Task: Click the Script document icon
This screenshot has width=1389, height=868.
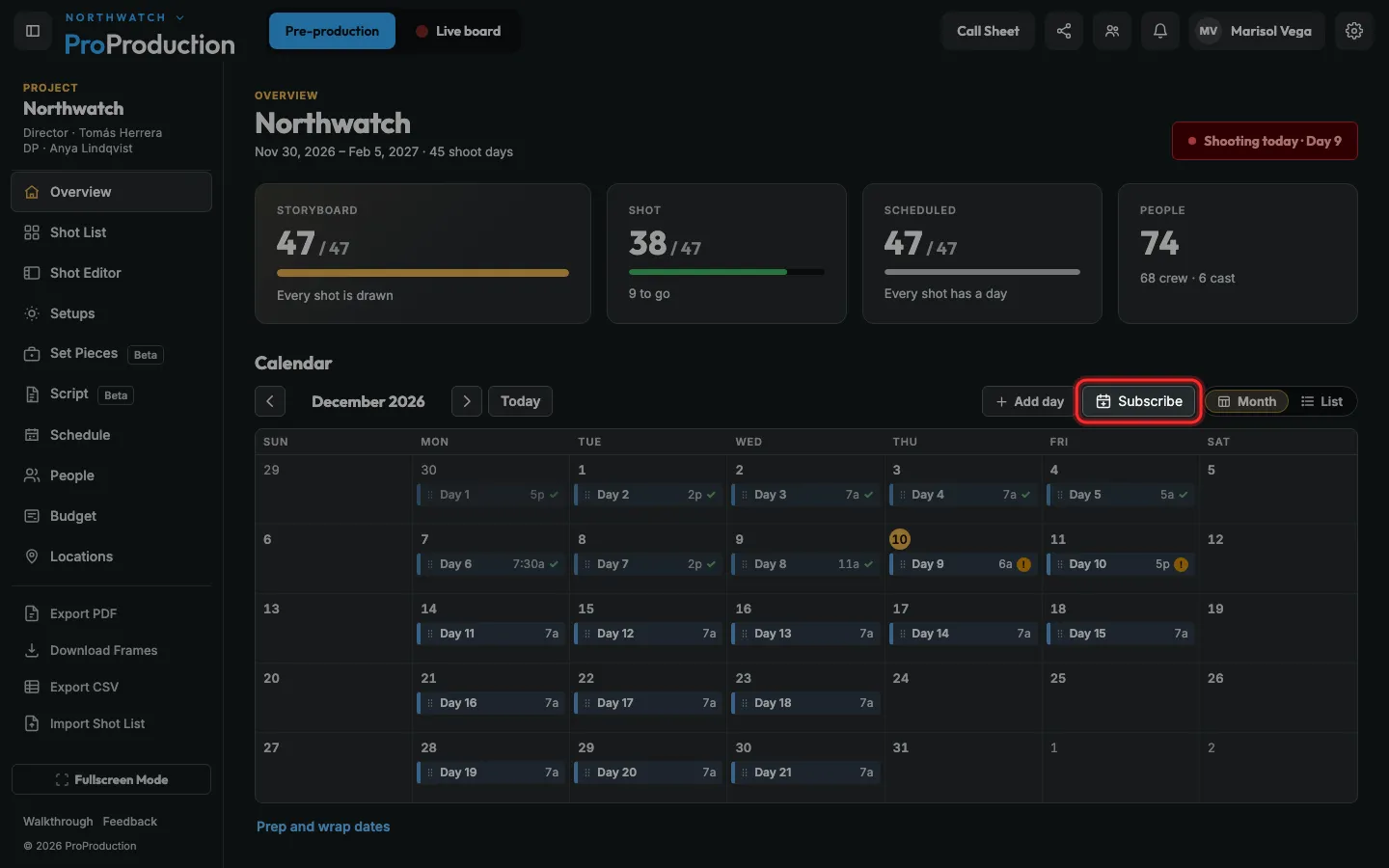Action: click(x=32, y=394)
